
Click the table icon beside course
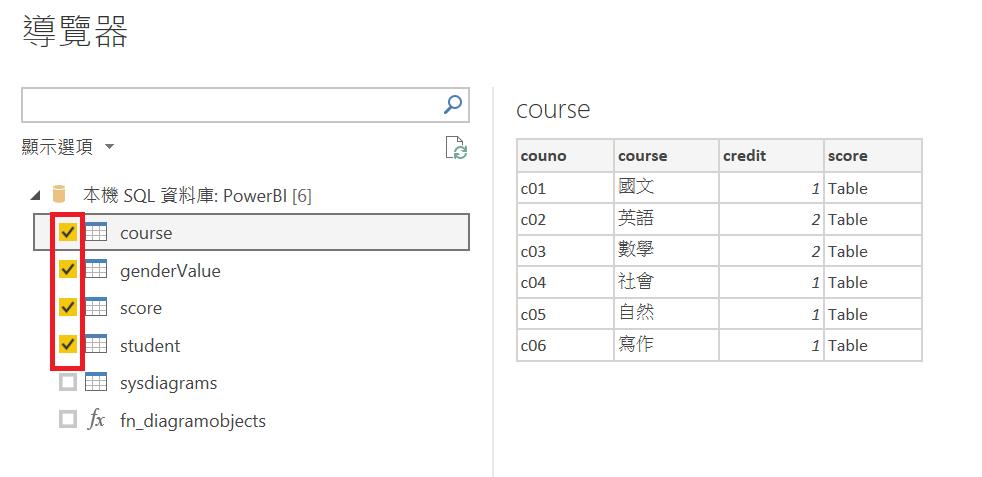coord(96,233)
